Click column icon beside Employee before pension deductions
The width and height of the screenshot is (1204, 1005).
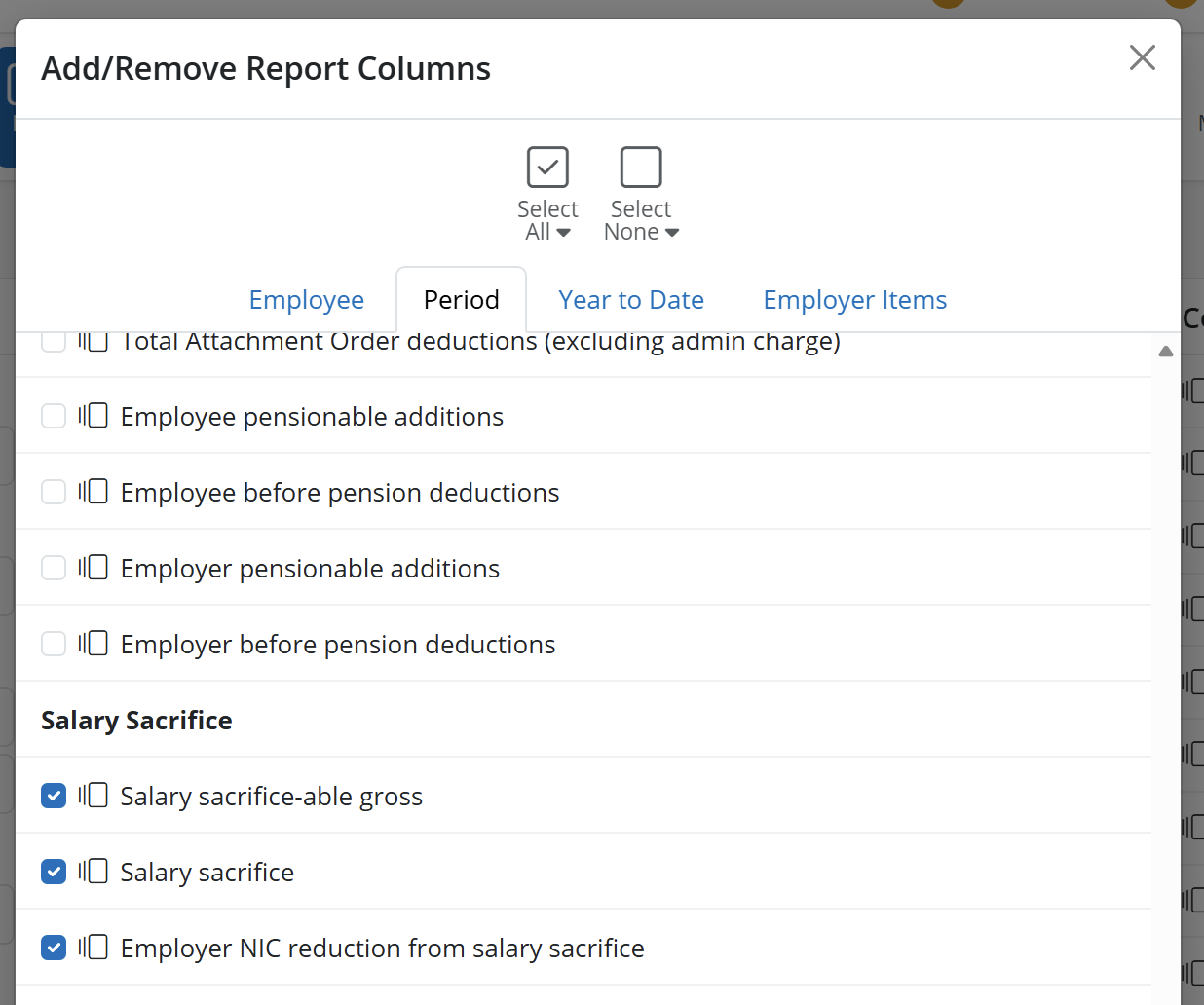94,492
